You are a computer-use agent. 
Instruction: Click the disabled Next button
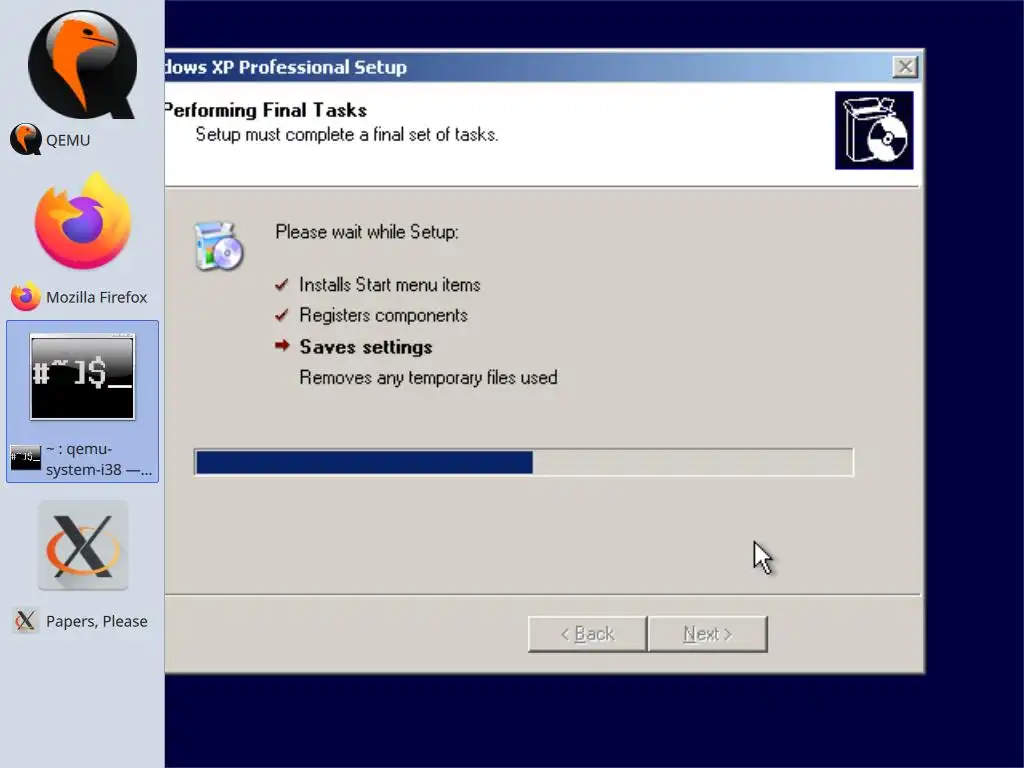coord(708,633)
